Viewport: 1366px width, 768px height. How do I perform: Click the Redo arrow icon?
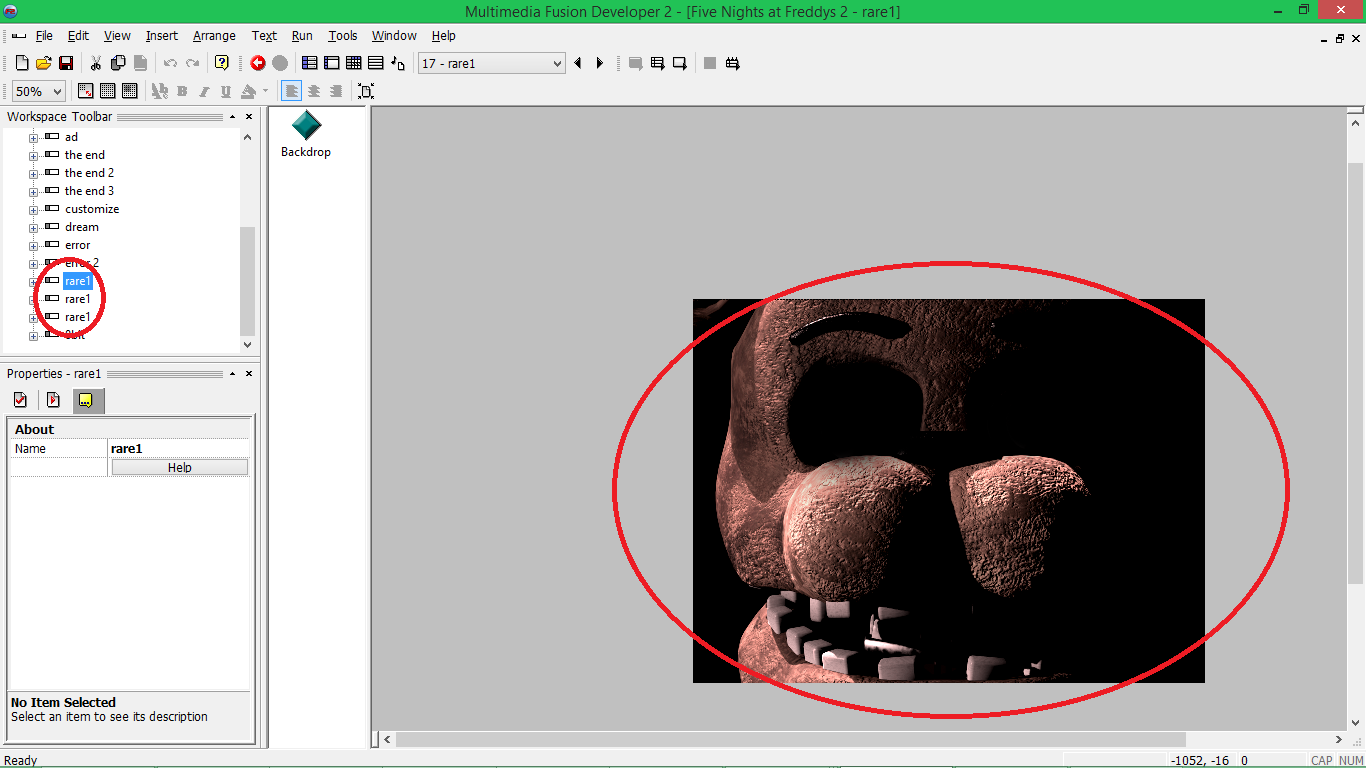point(192,63)
